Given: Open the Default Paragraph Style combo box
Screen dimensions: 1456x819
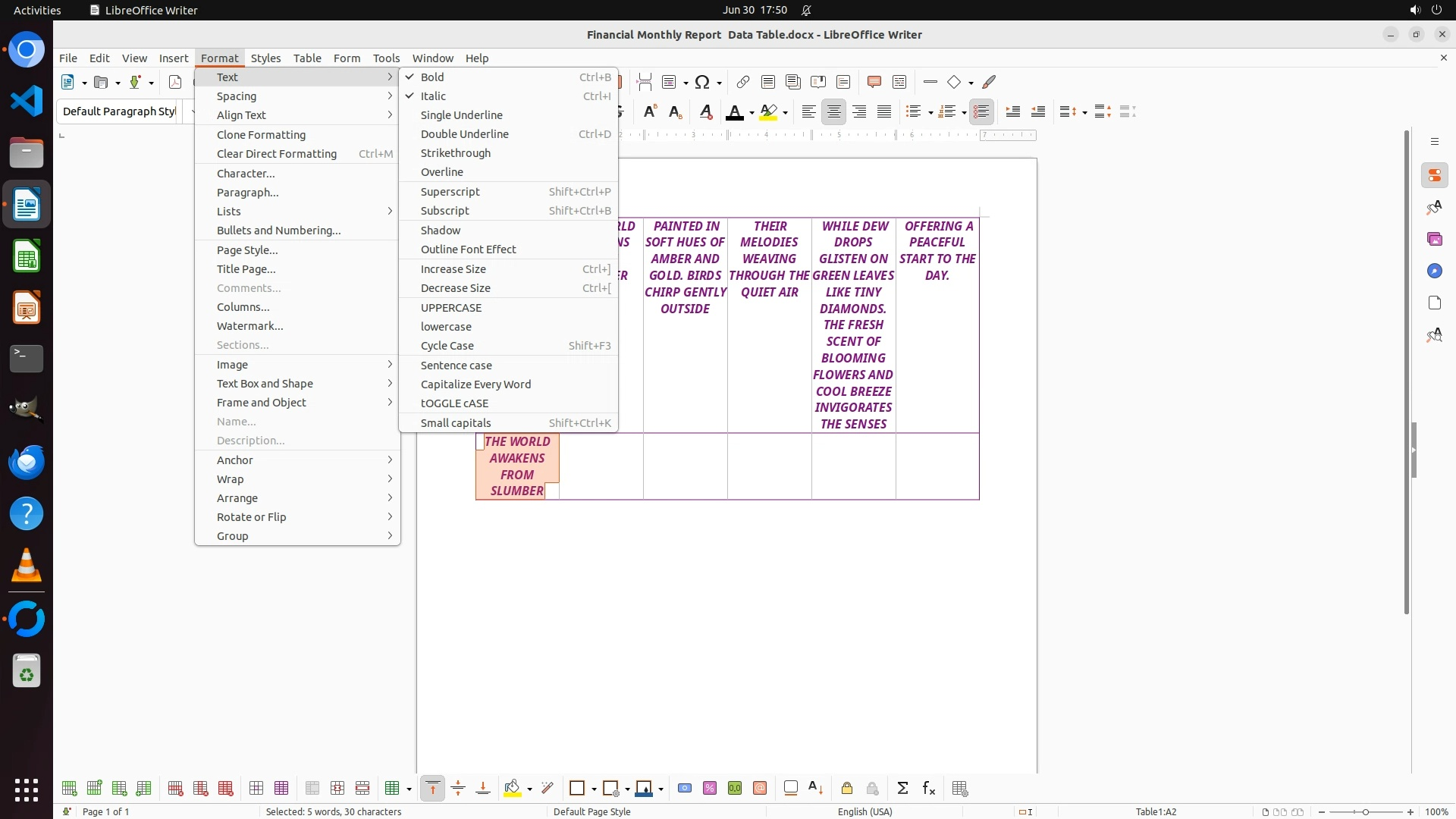Looking at the screenshot, I should [x=119, y=111].
